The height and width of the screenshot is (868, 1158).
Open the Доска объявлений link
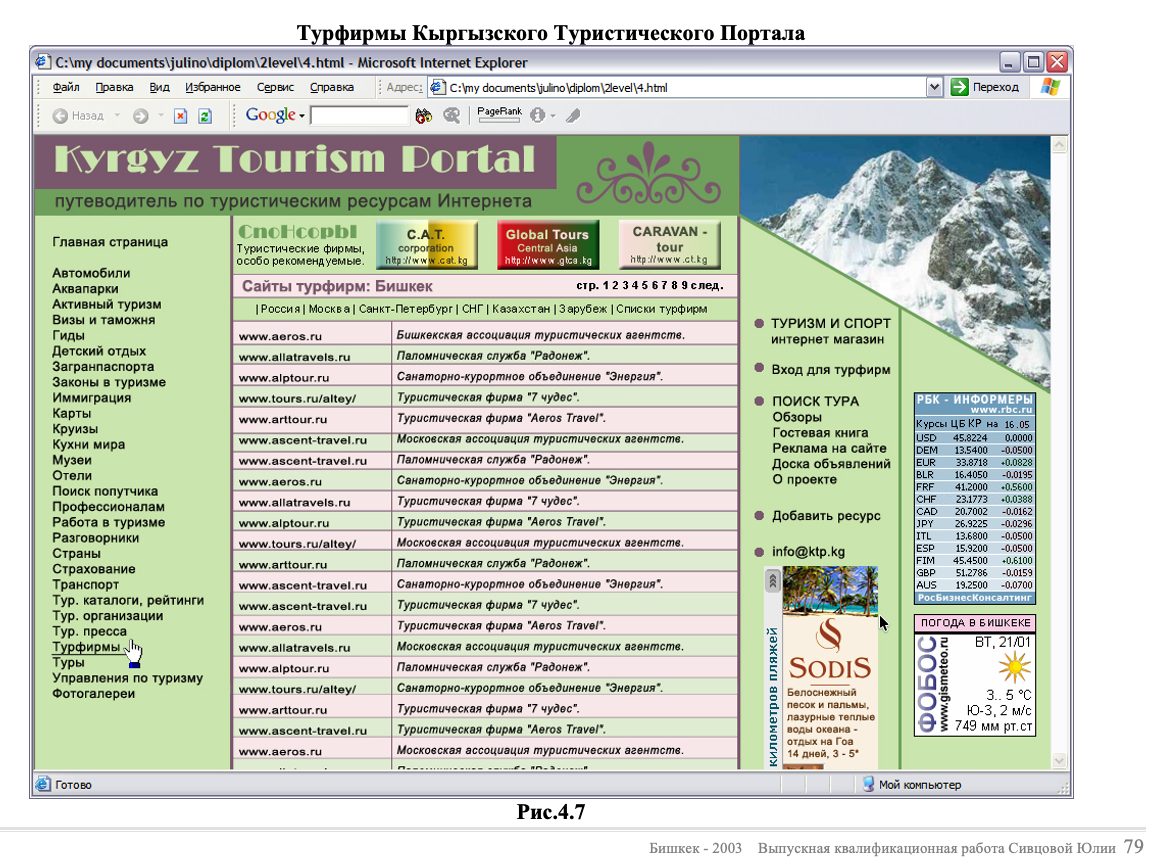pos(831,464)
